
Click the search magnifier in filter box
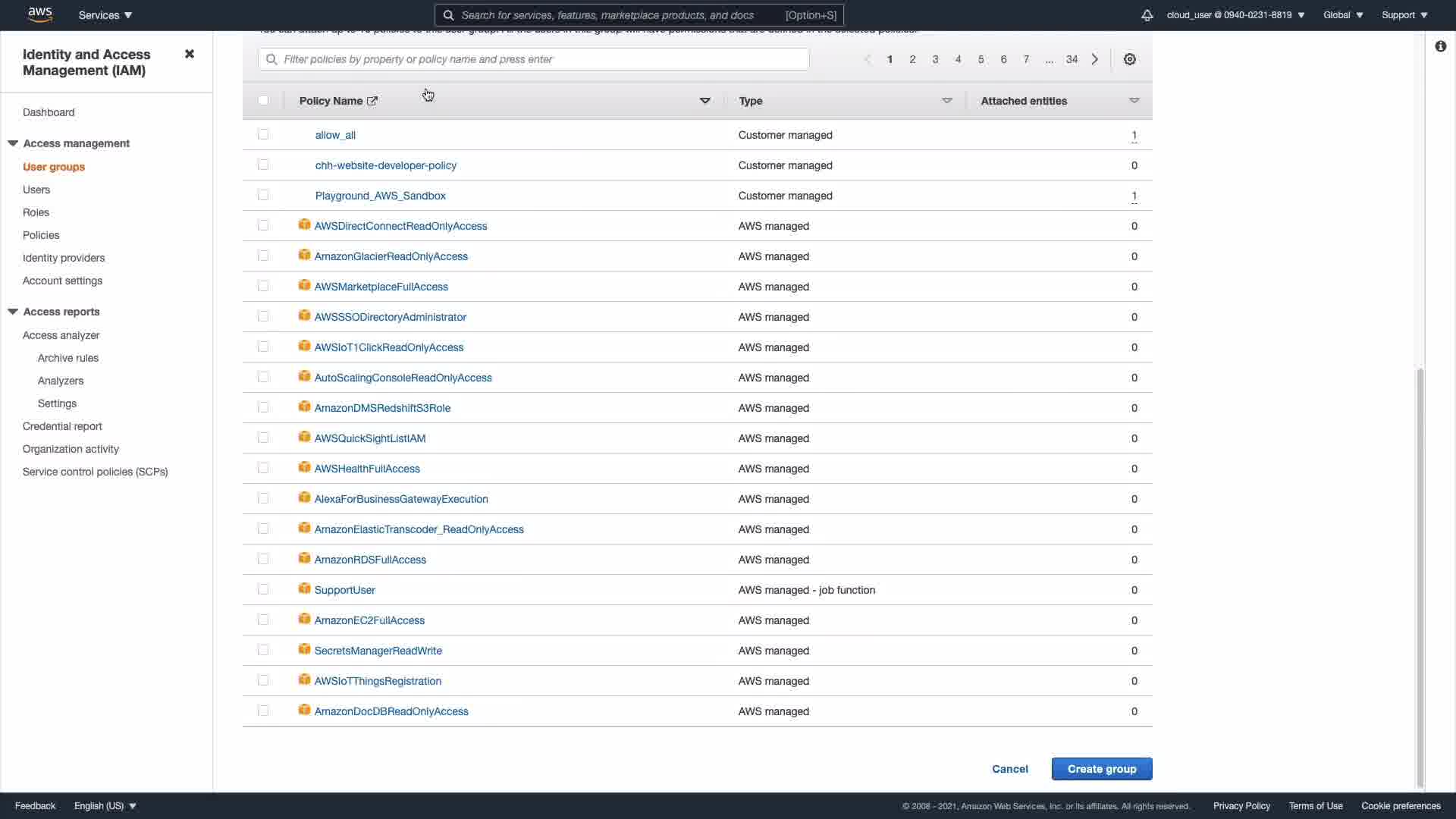(271, 59)
